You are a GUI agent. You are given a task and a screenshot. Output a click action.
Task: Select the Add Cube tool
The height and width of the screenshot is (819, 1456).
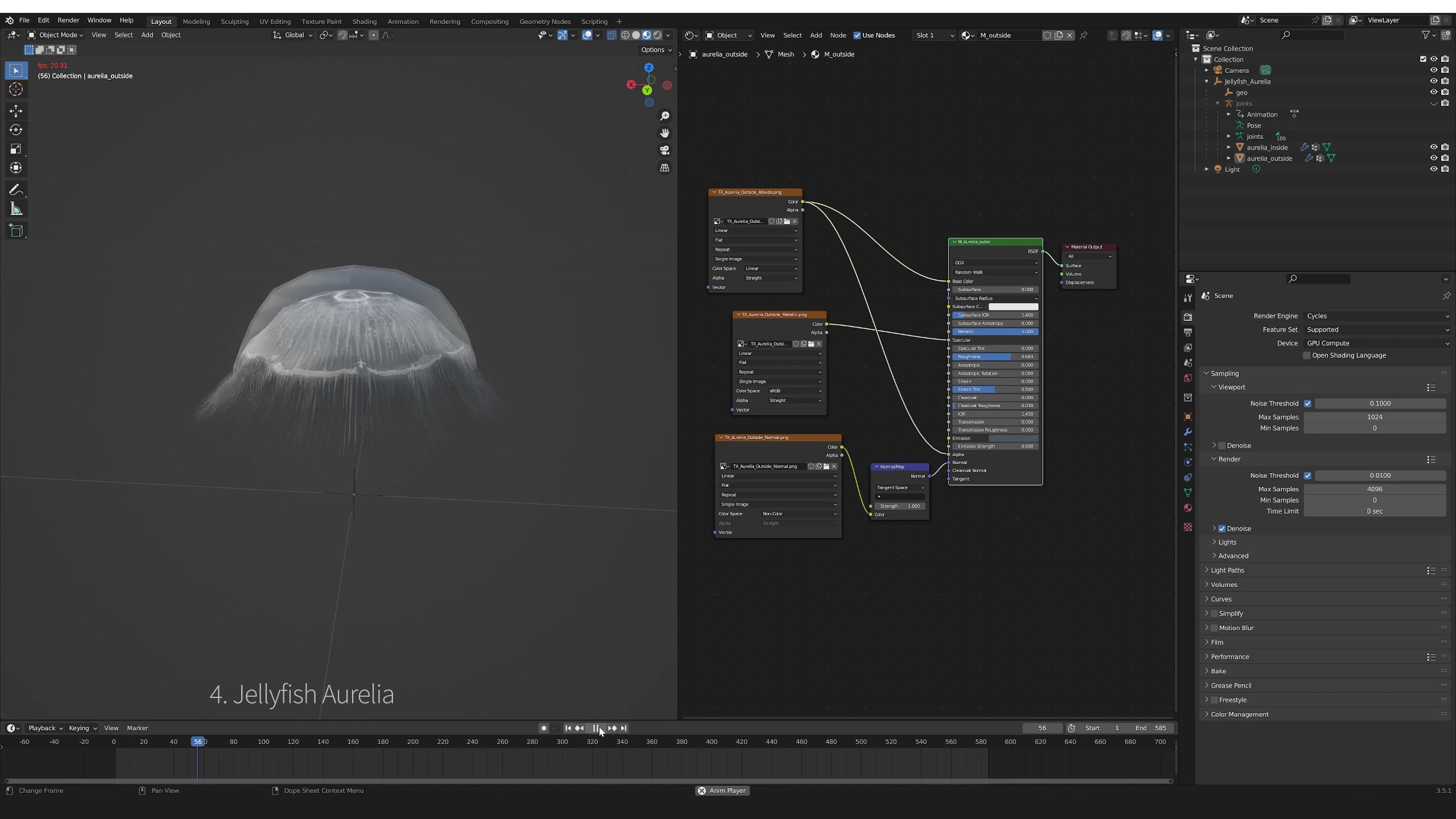(16, 230)
